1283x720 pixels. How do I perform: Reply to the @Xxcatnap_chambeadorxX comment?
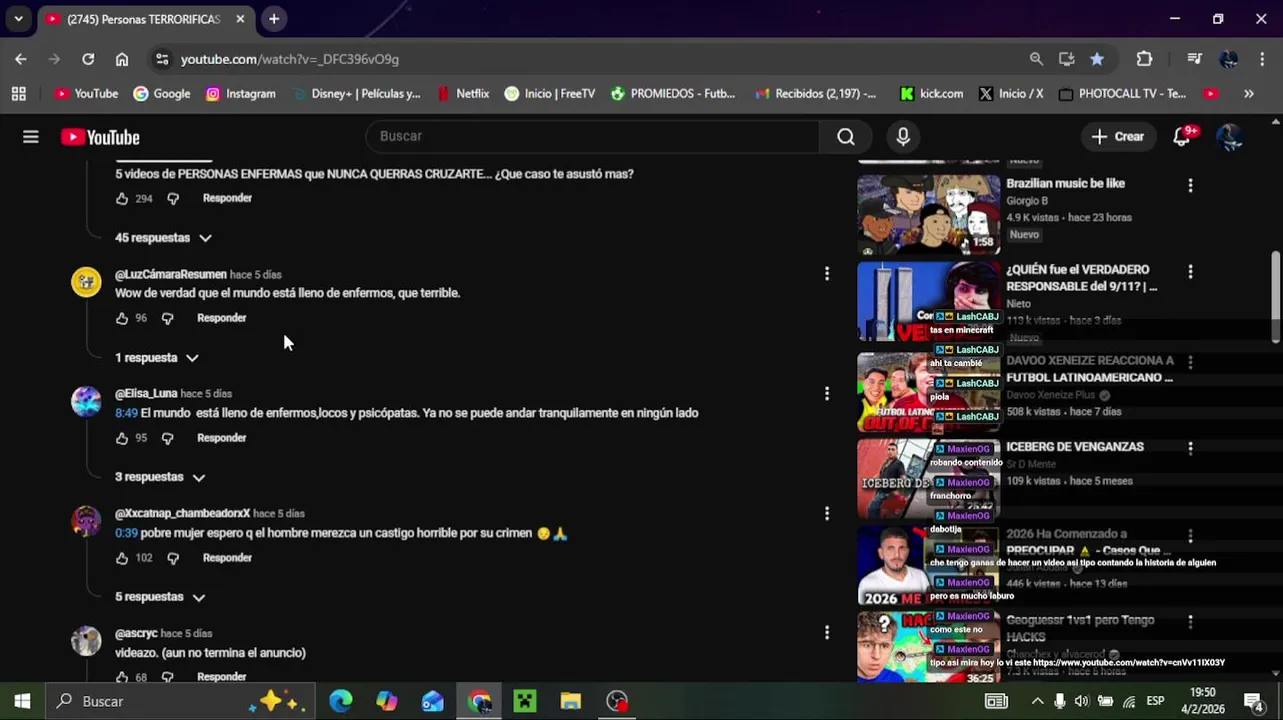point(228,558)
